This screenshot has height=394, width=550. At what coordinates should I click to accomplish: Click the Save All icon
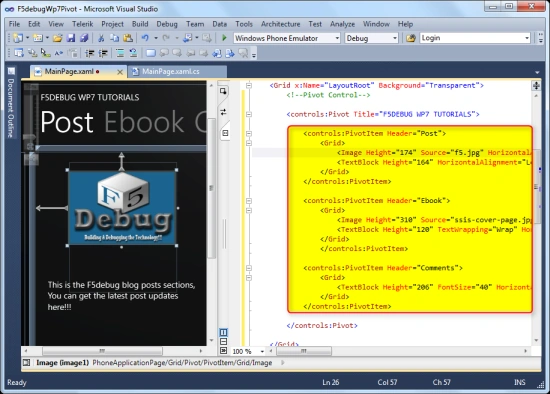(x=84, y=38)
